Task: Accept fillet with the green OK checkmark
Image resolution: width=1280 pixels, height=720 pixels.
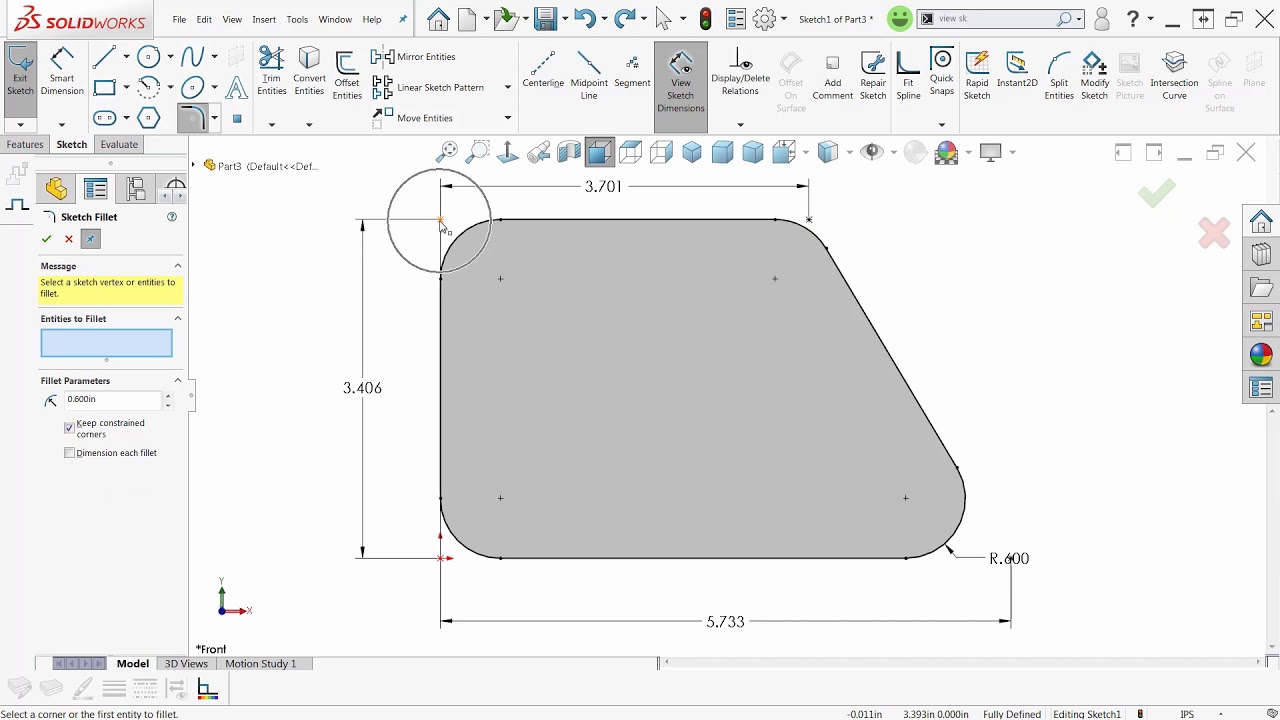Action: [46, 239]
